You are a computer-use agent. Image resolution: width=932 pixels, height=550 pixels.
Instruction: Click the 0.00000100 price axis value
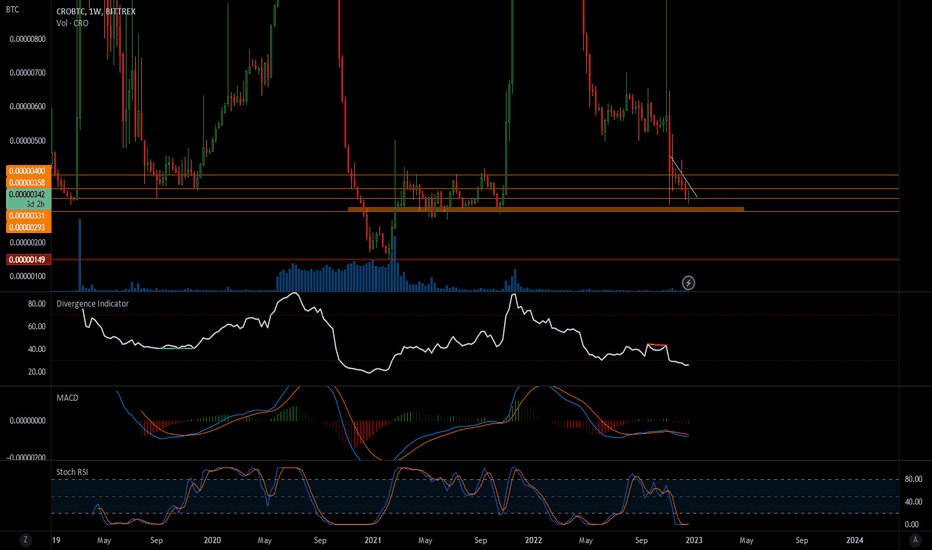(x=27, y=276)
